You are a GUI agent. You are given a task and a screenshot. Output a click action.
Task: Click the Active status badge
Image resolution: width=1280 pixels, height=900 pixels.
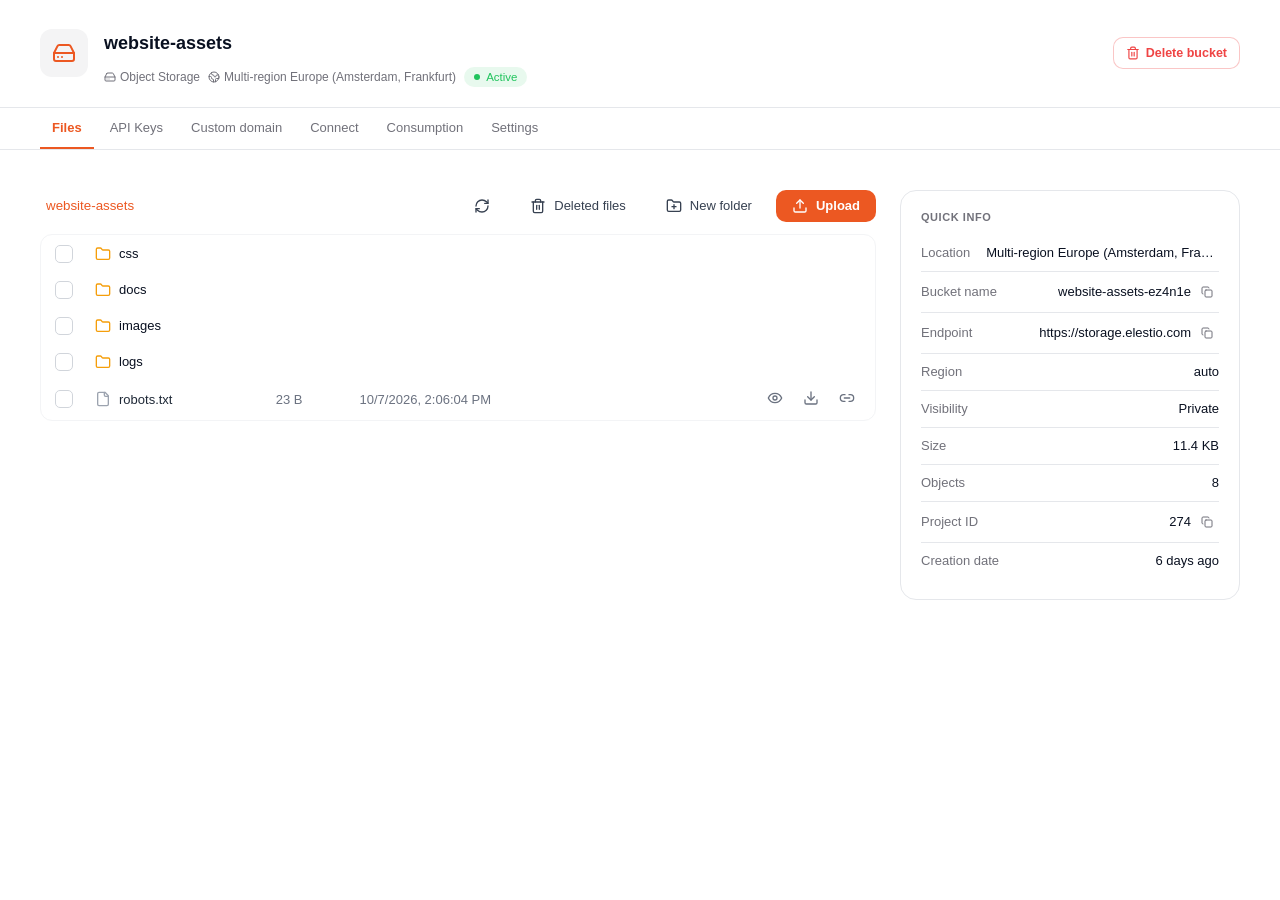click(495, 77)
